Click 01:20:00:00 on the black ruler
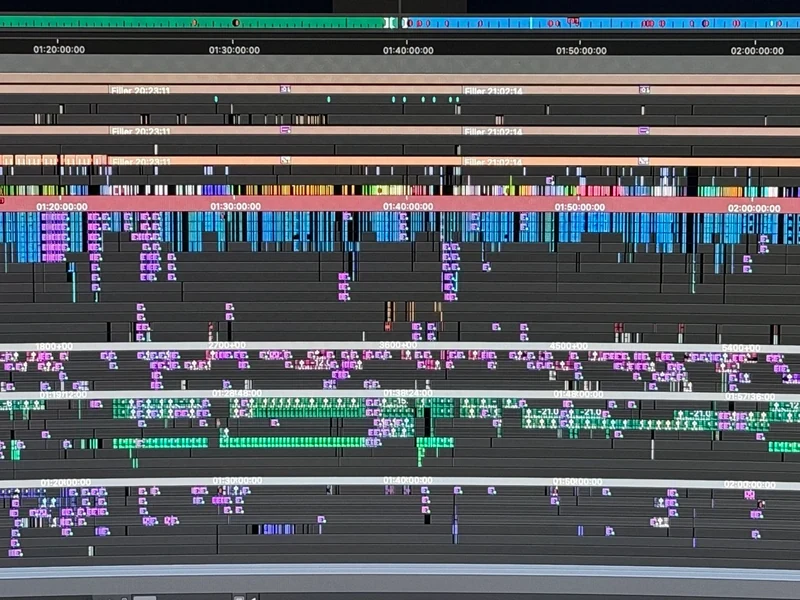This screenshot has height=600, width=800. point(59,49)
